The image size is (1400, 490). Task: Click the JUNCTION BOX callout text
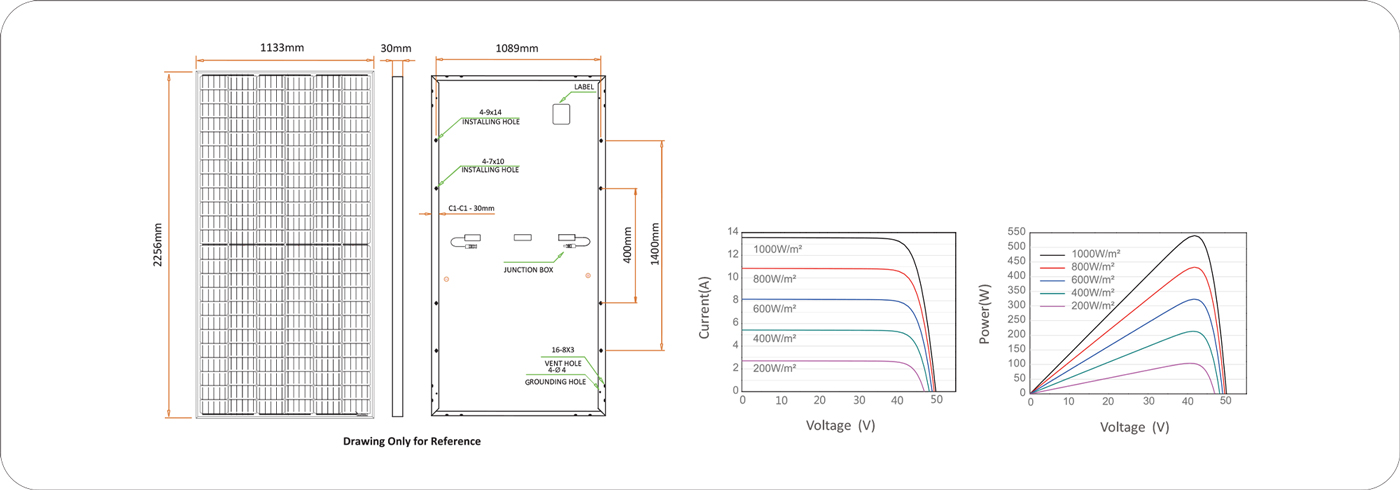(x=528, y=270)
